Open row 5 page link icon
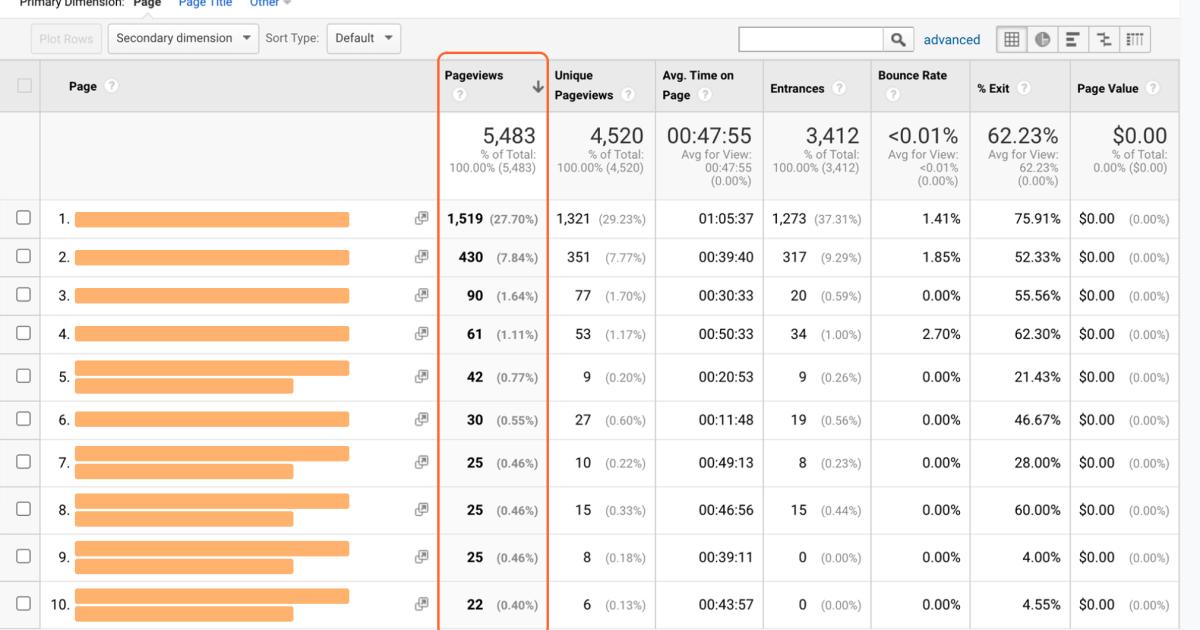This screenshot has height=630, width=1200. pos(422,377)
